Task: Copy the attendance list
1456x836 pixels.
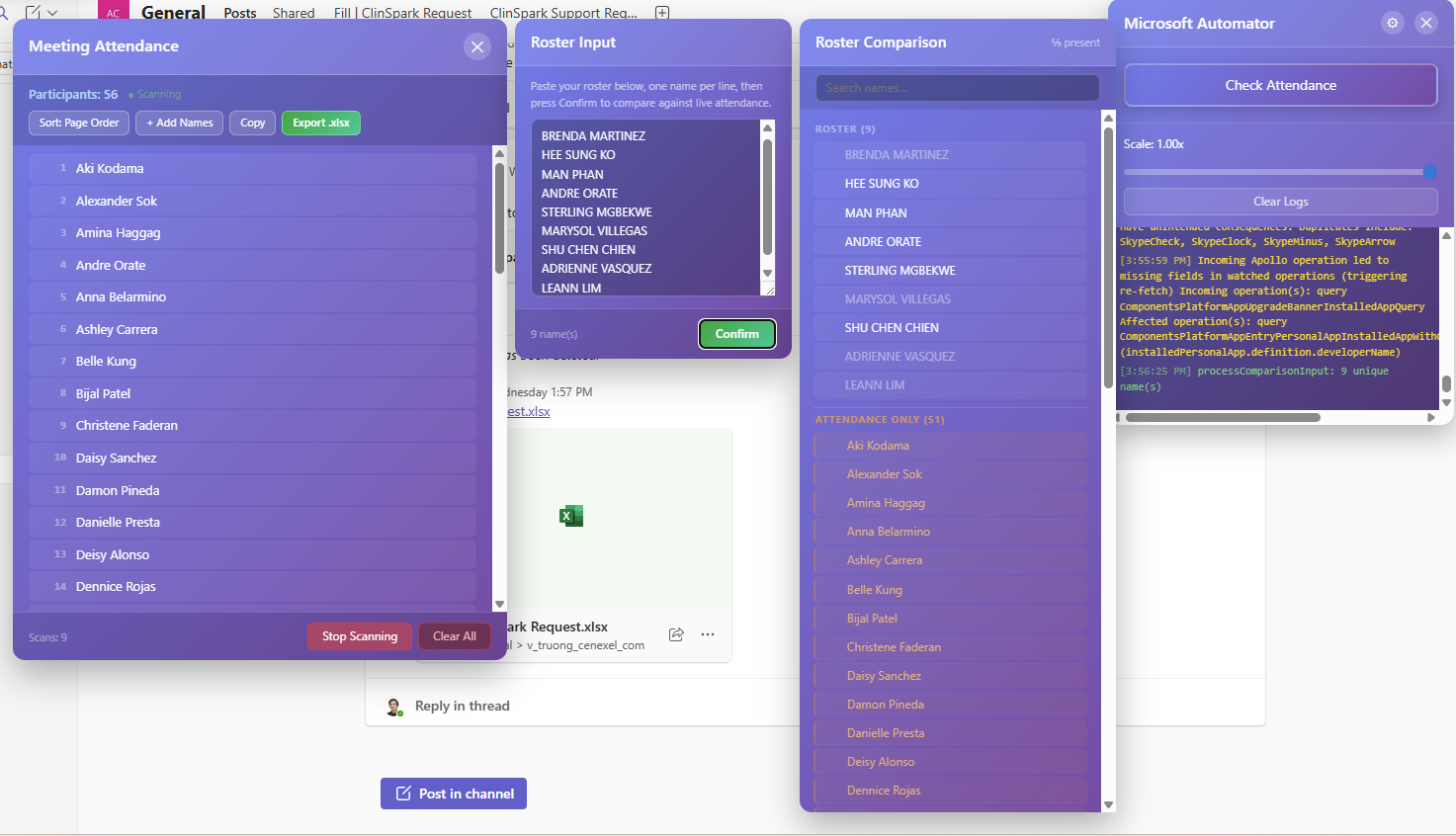Action: click(253, 123)
